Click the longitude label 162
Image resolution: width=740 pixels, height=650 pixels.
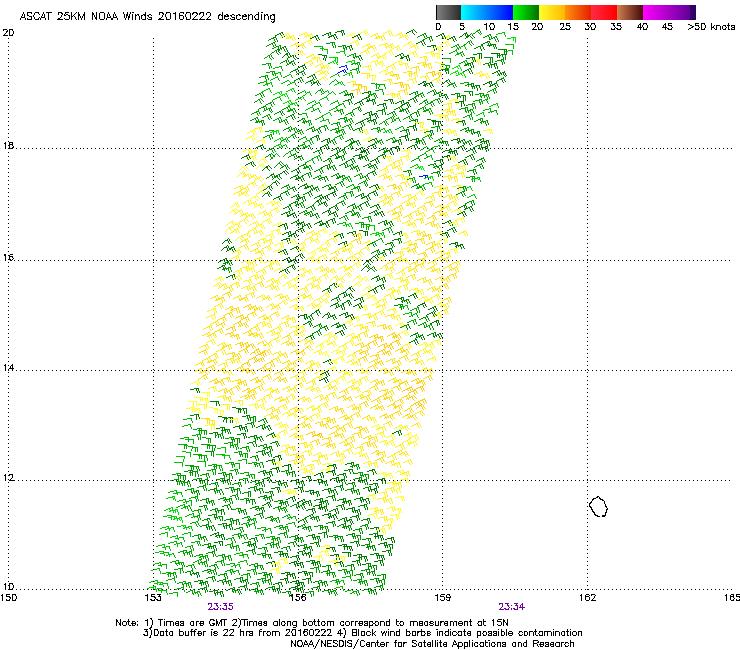[x=588, y=598]
